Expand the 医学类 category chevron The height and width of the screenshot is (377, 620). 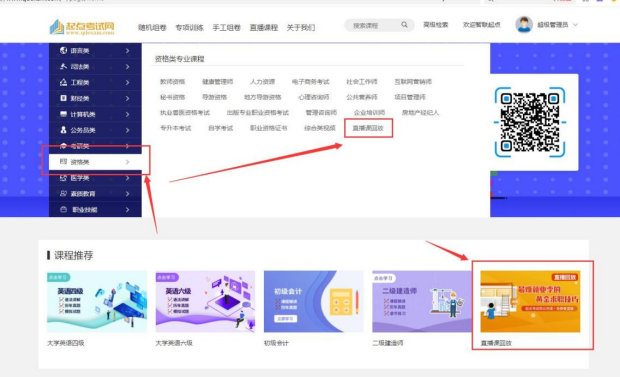click(x=127, y=178)
